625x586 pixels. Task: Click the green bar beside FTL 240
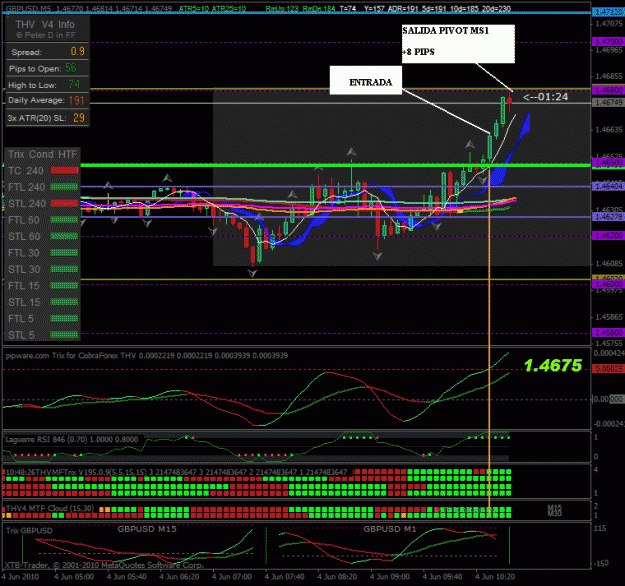click(64, 187)
